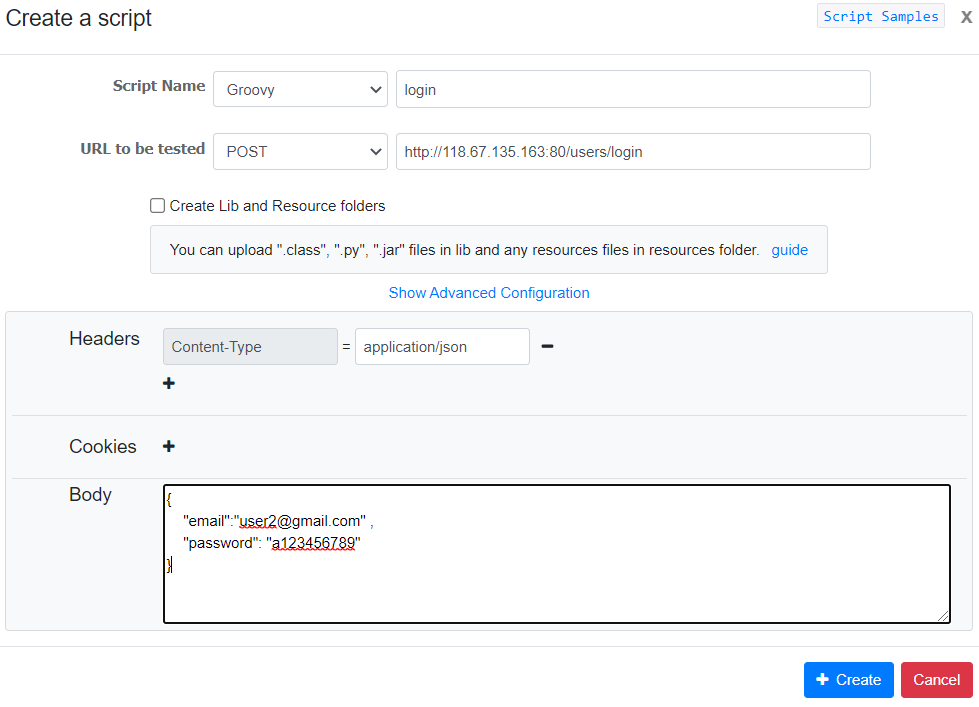Click the Headers label
The height and width of the screenshot is (707, 979).
(104, 339)
